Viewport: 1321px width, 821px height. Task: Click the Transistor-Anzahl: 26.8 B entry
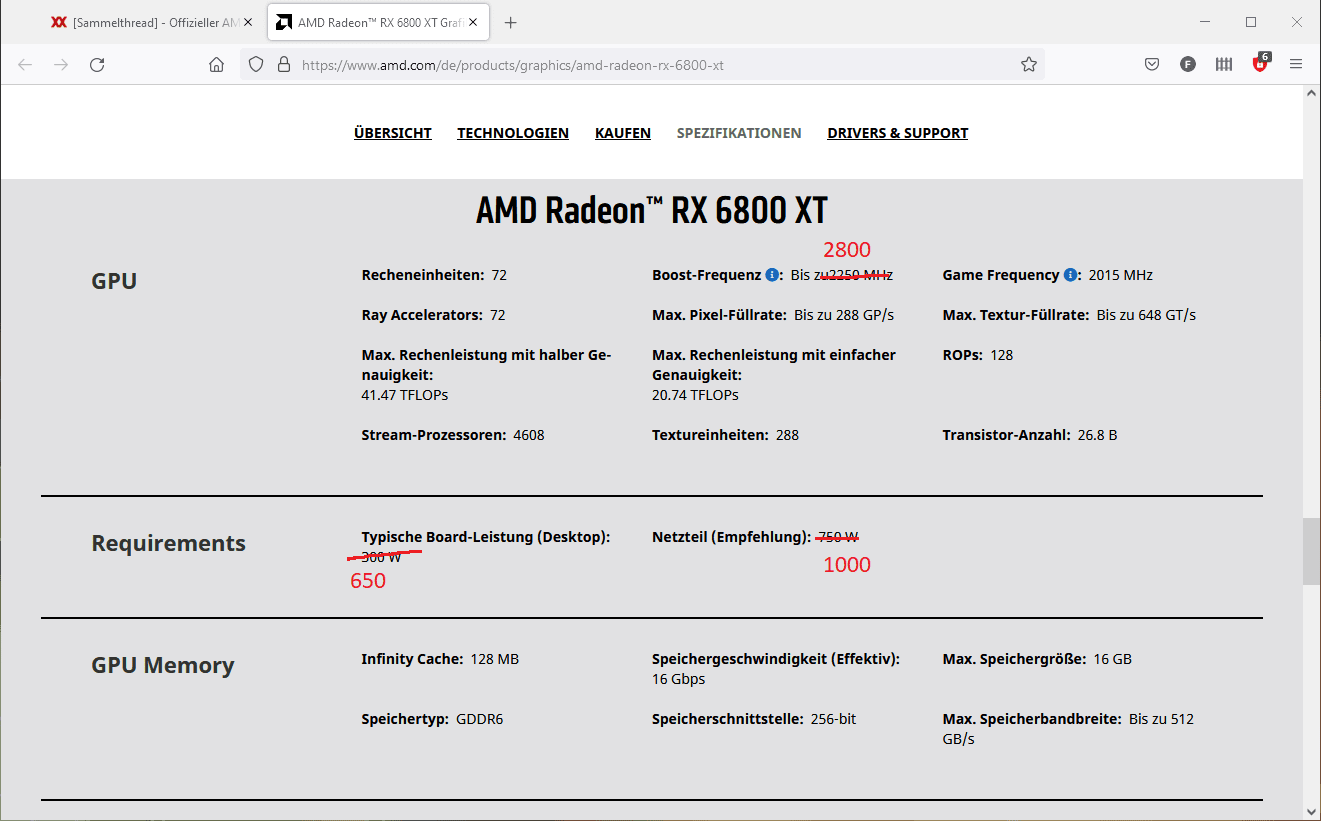1030,435
